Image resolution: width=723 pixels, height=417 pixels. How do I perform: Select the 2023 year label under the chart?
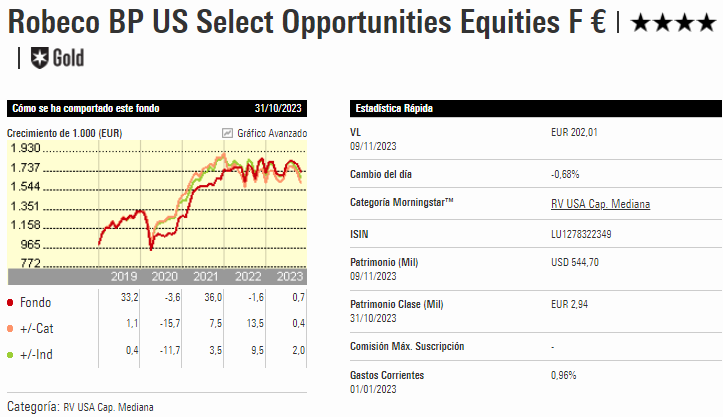(x=289, y=277)
